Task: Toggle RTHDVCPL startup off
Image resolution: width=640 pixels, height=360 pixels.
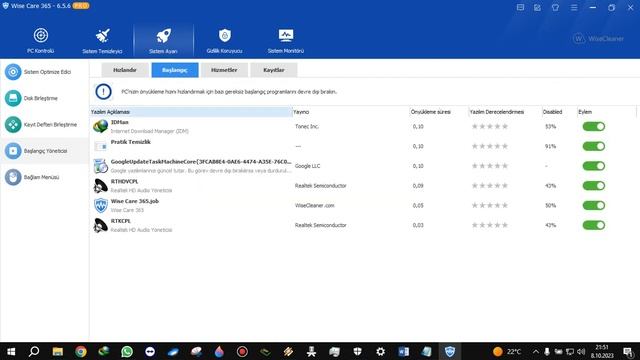Action: coord(593,186)
